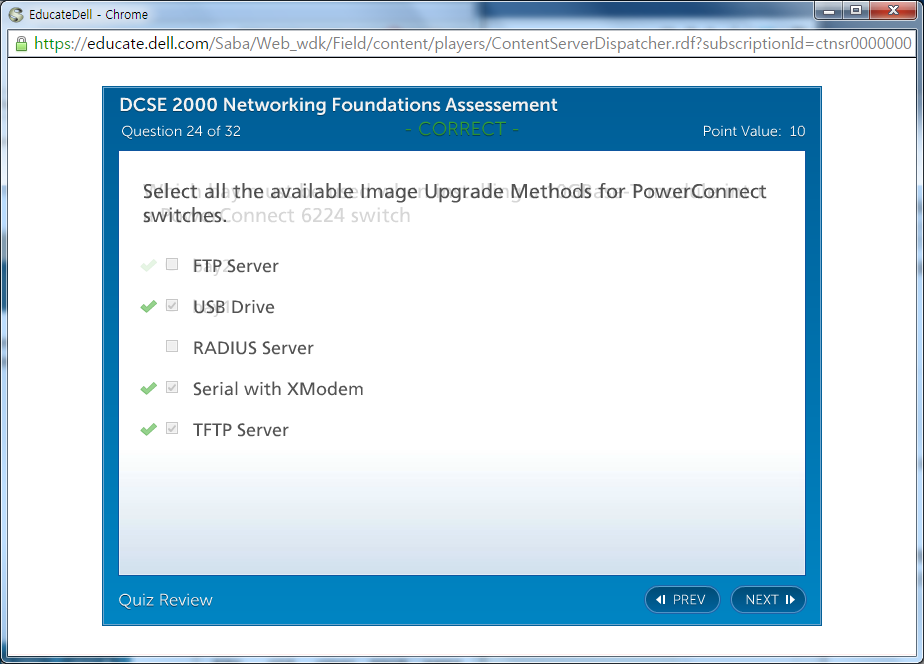Advance using the NEXT button
This screenshot has width=924, height=664.
(768, 600)
